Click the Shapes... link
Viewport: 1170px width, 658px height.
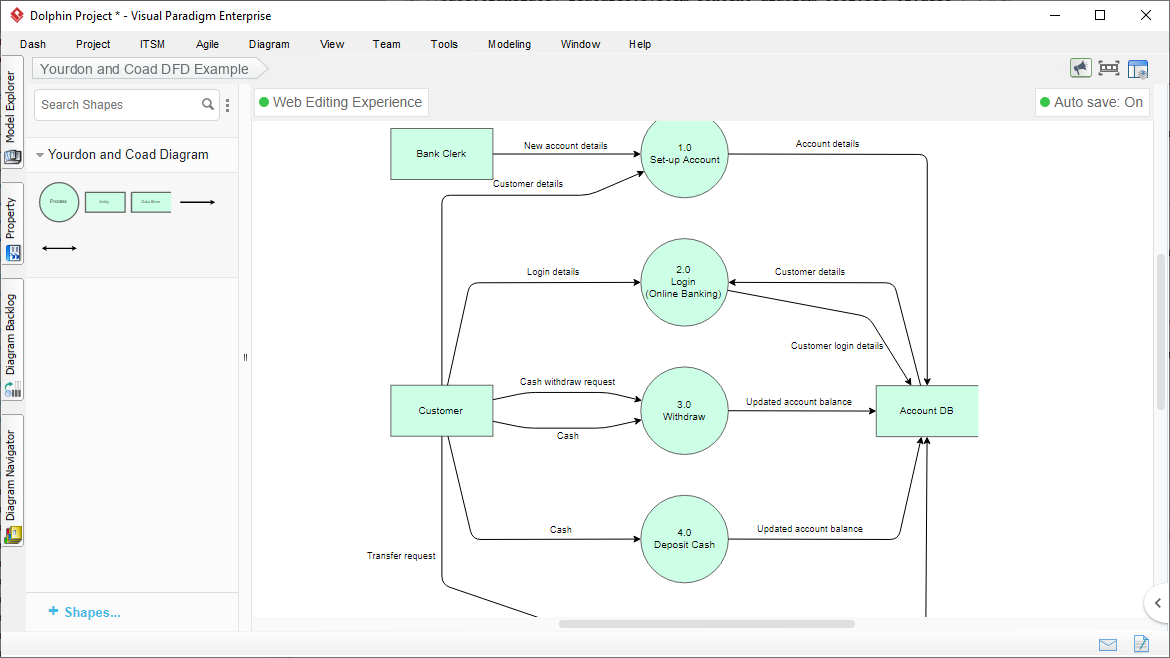click(x=85, y=612)
